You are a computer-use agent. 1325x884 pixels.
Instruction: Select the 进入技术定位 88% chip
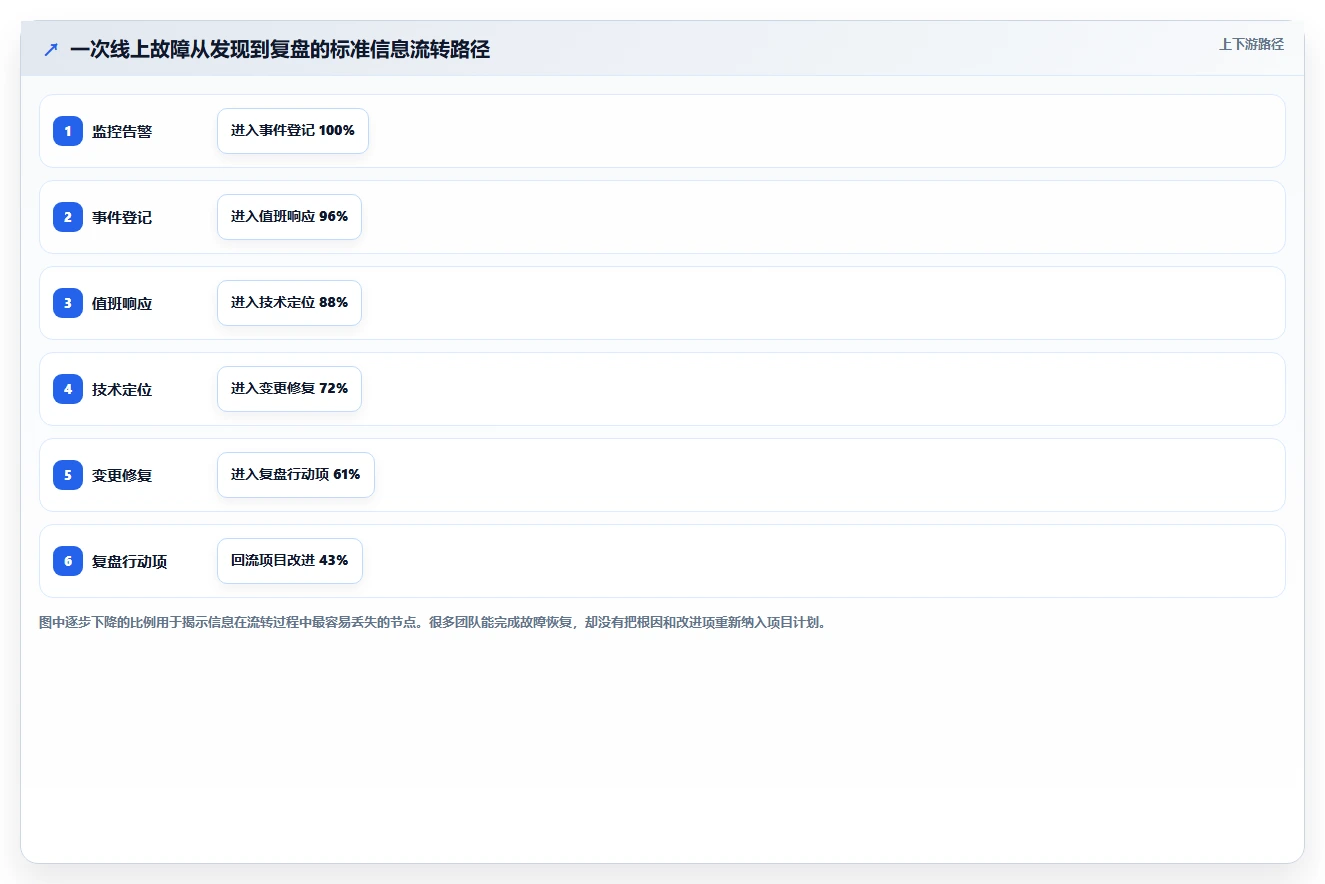pos(289,303)
